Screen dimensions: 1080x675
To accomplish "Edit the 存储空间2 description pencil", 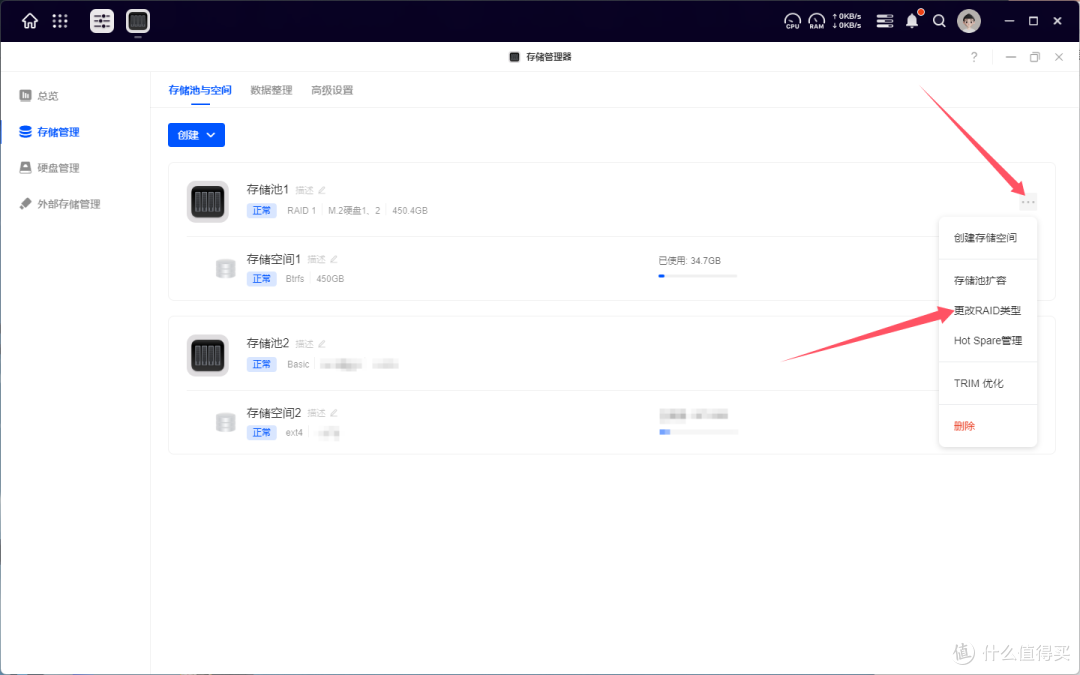I will coord(334,413).
